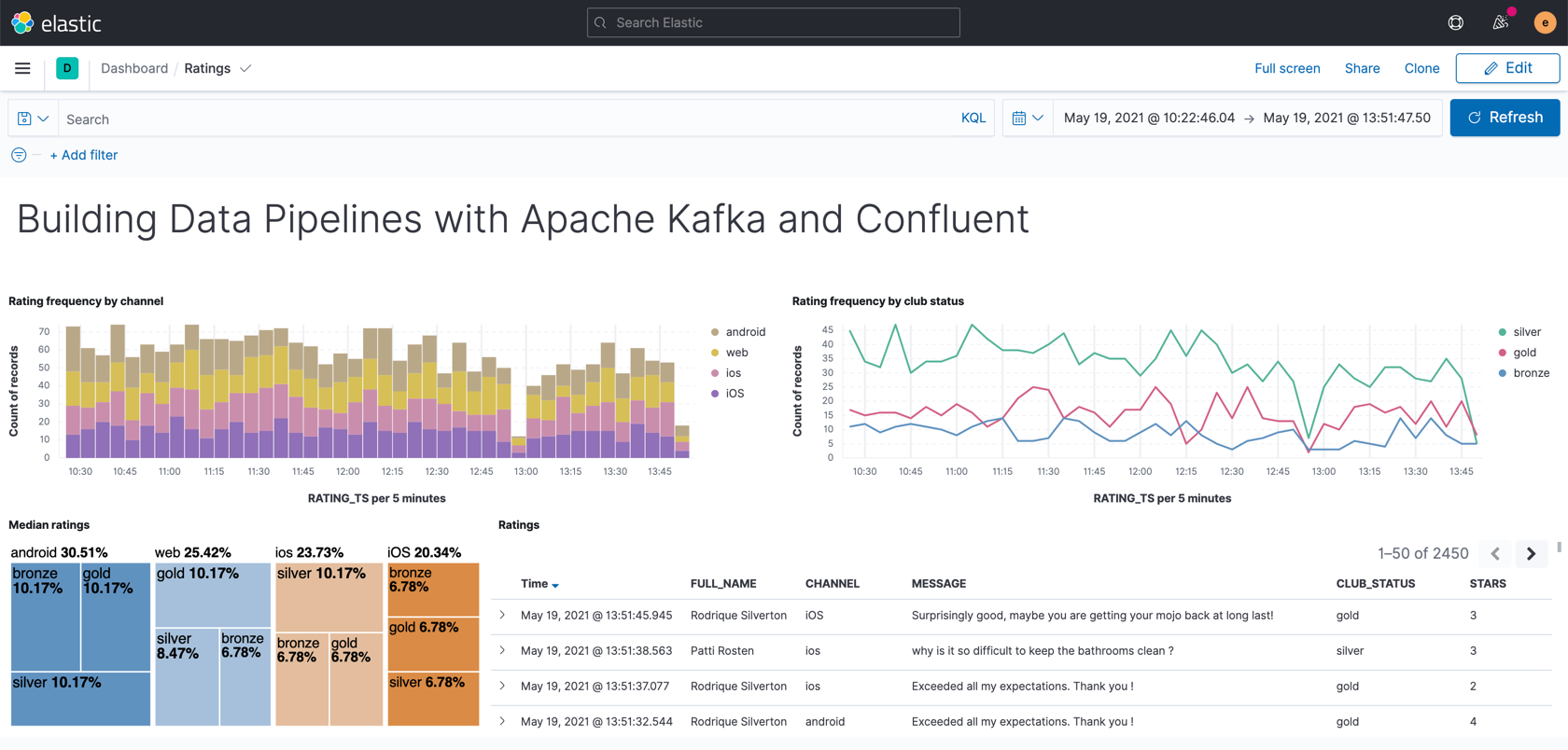1568x750 pixels.
Task: Click the STARS column header
Action: coord(1488,584)
